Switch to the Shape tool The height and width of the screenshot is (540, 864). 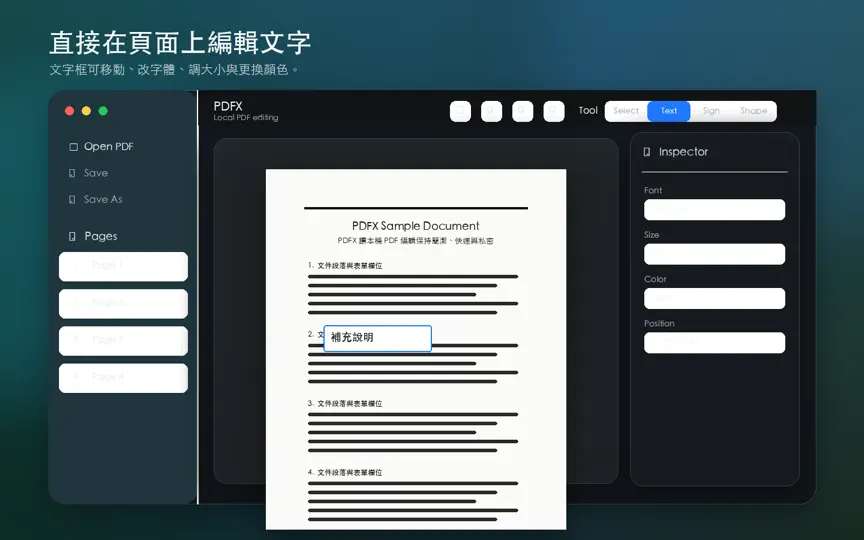753,111
